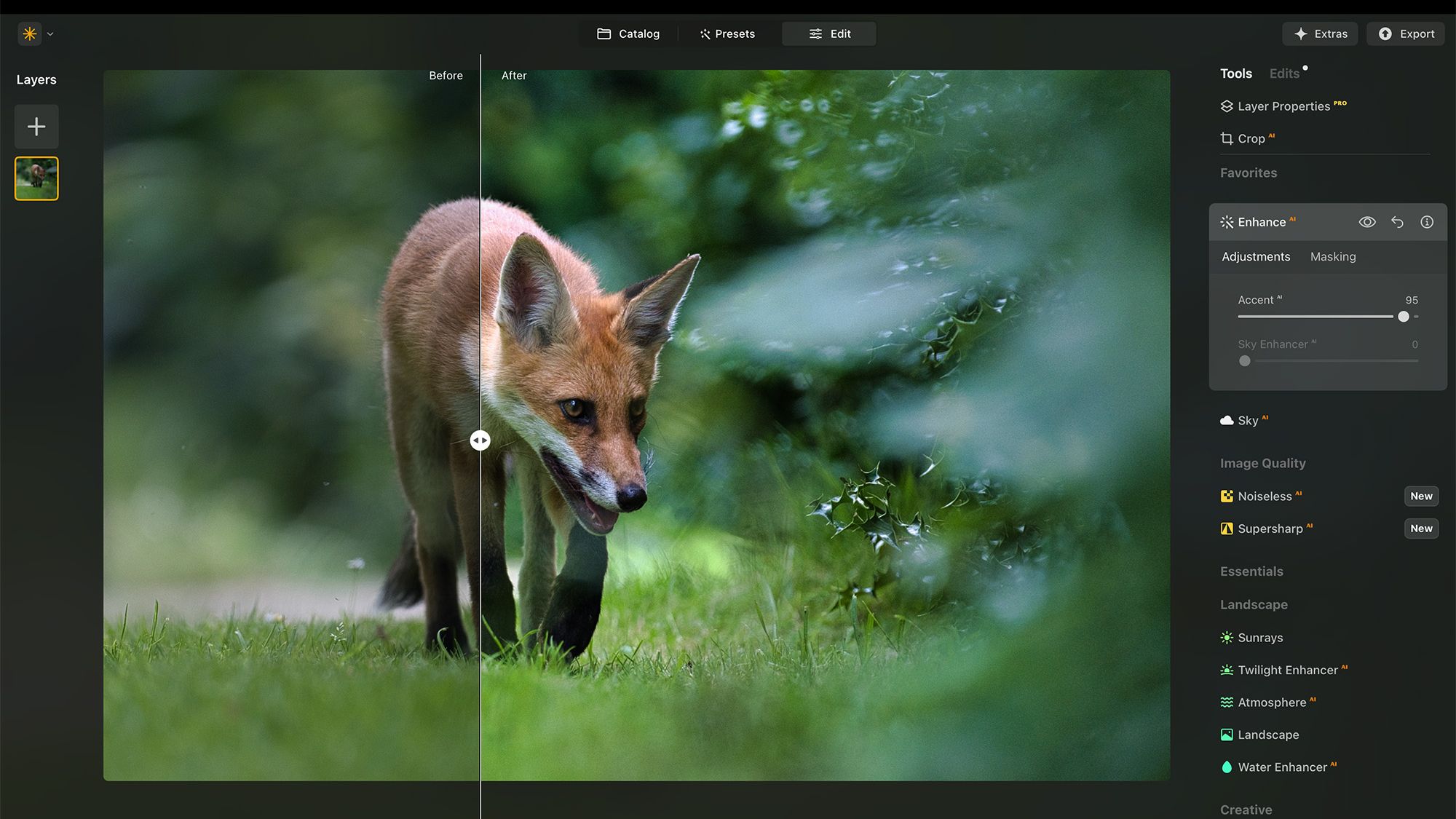Set the Accent slider handle
Screen dimensions: 1456x819
[1404, 317]
